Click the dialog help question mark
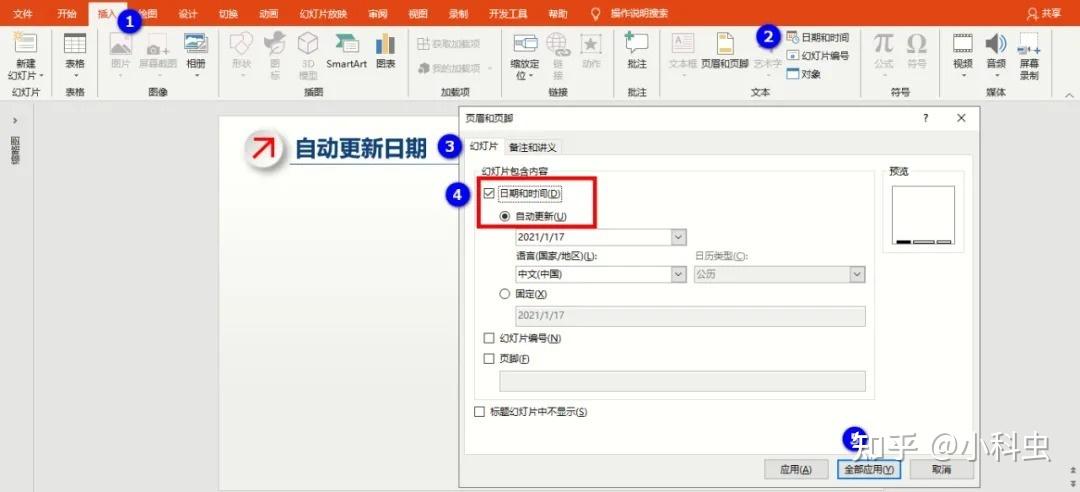This screenshot has height=492, width=1080. click(x=926, y=119)
